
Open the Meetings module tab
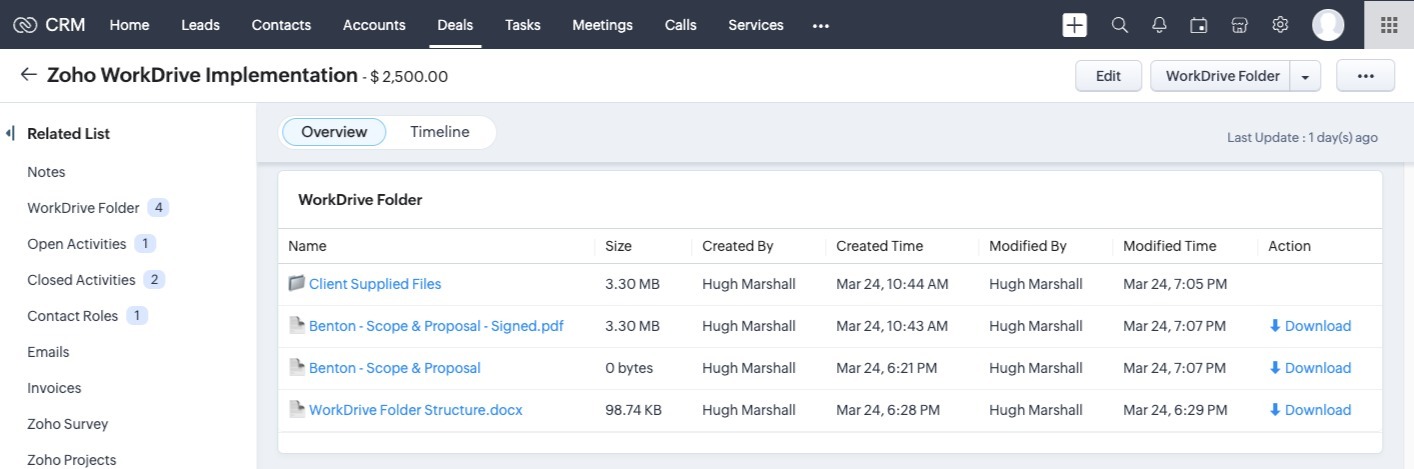click(602, 25)
